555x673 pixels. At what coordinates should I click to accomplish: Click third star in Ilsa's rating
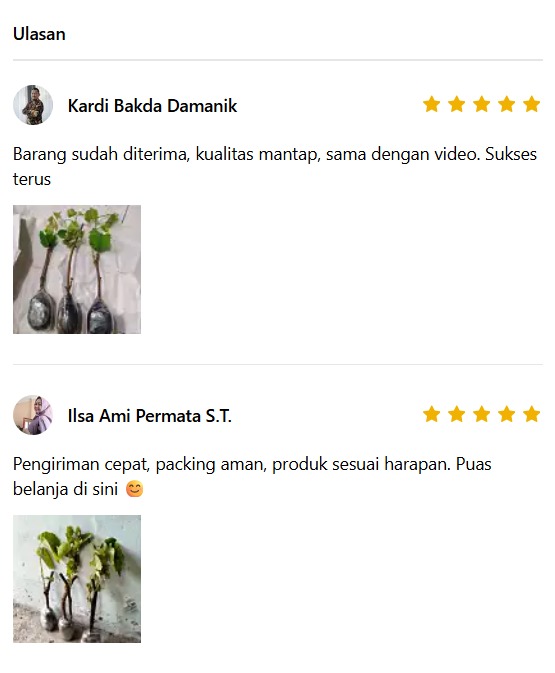coord(482,414)
